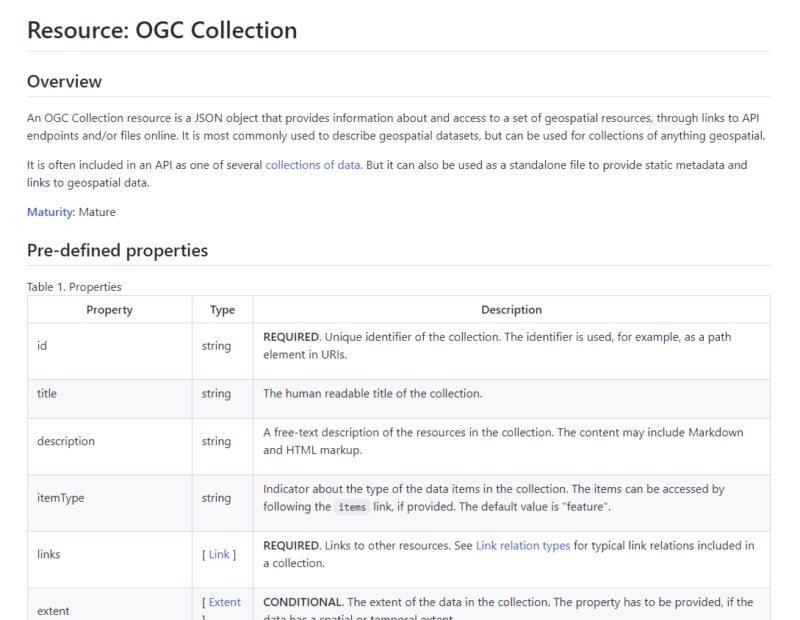Click the 'Resource: OGC Collection' page title

tap(162, 31)
